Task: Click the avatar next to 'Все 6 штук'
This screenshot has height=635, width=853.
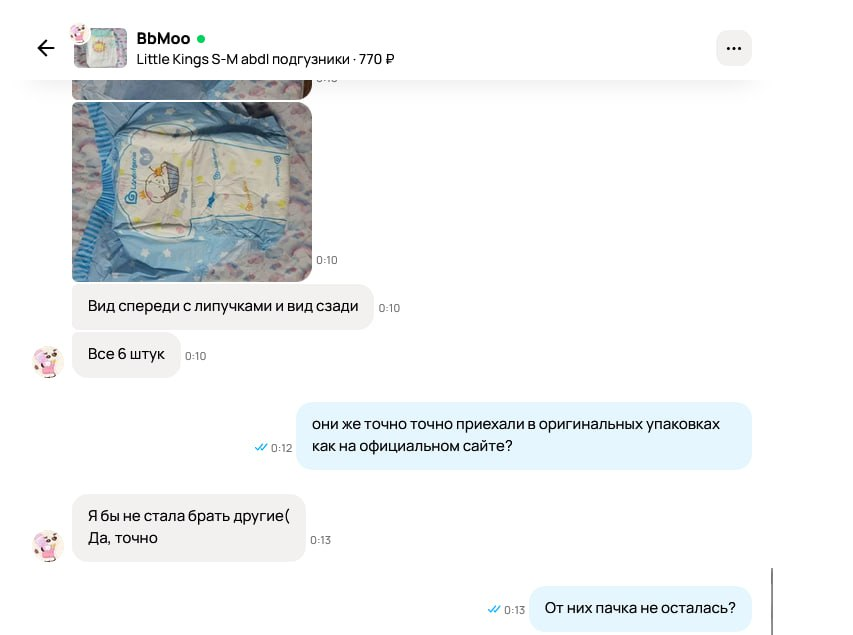Action: pos(48,362)
